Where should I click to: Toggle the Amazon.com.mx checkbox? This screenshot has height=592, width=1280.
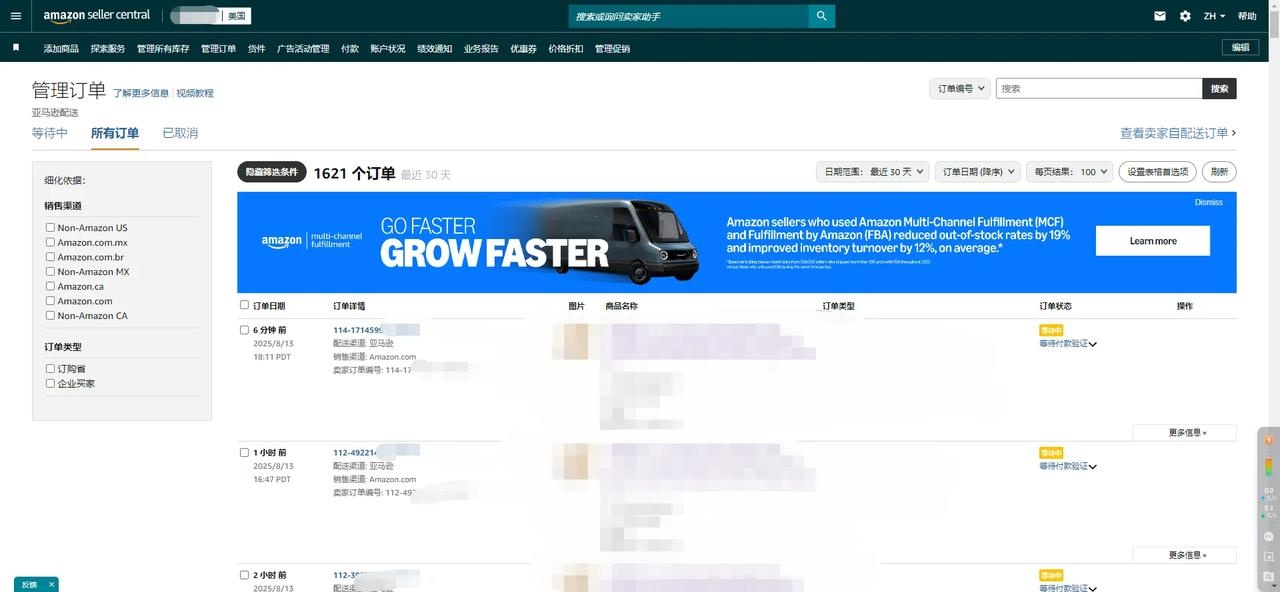pyautogui.click(x=50, y=242)
